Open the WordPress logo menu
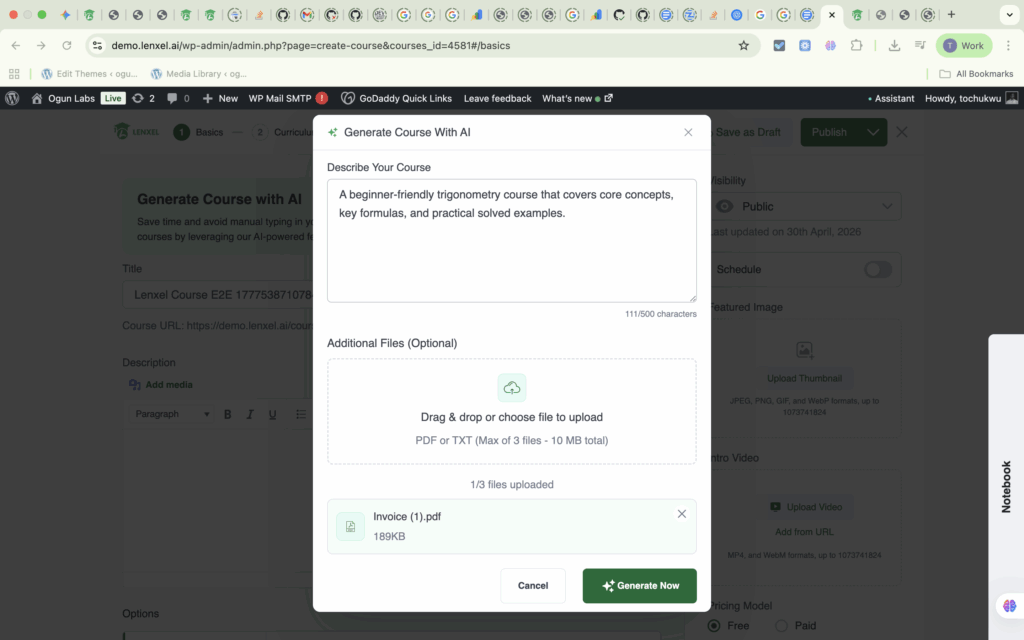This screenshot has width=1024, height=640. pos(12,98)
